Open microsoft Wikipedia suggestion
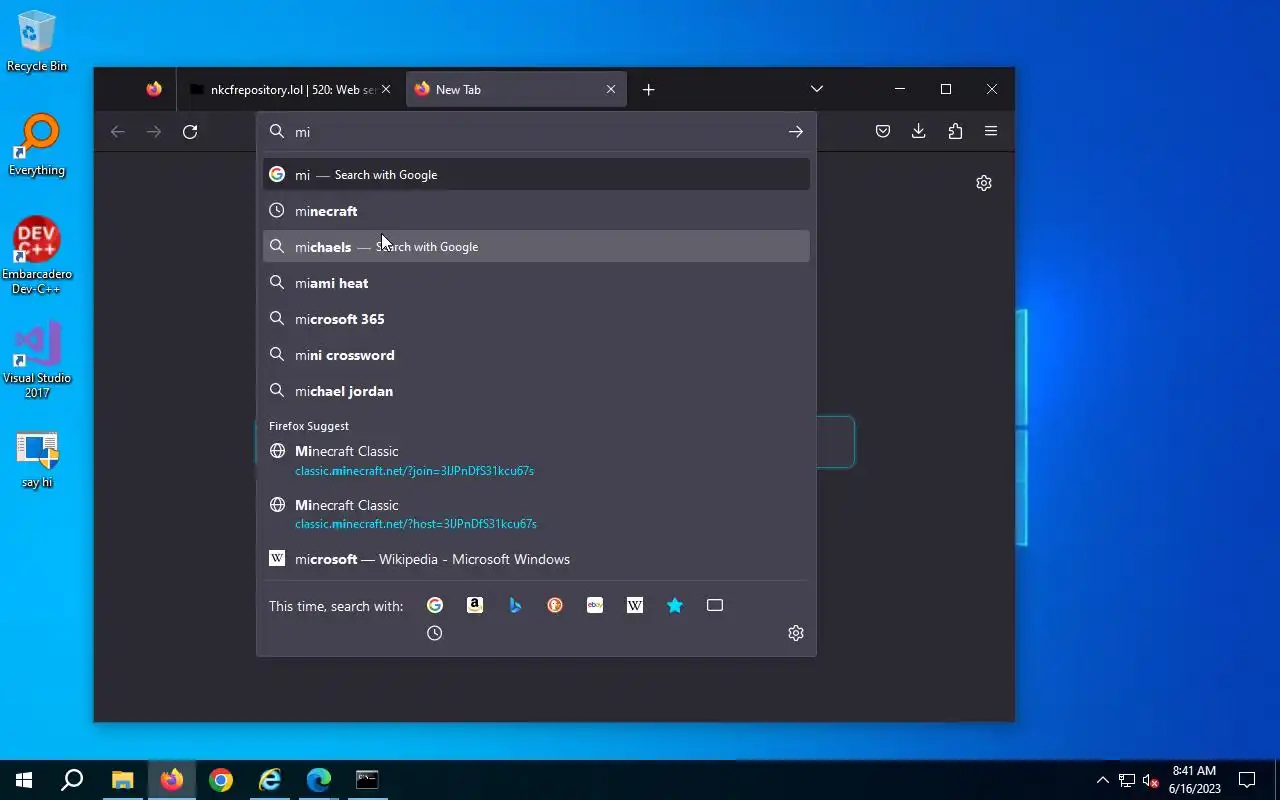Image resolution: width=1280 pixels, height=800 pixels. (x=536, y=559)
